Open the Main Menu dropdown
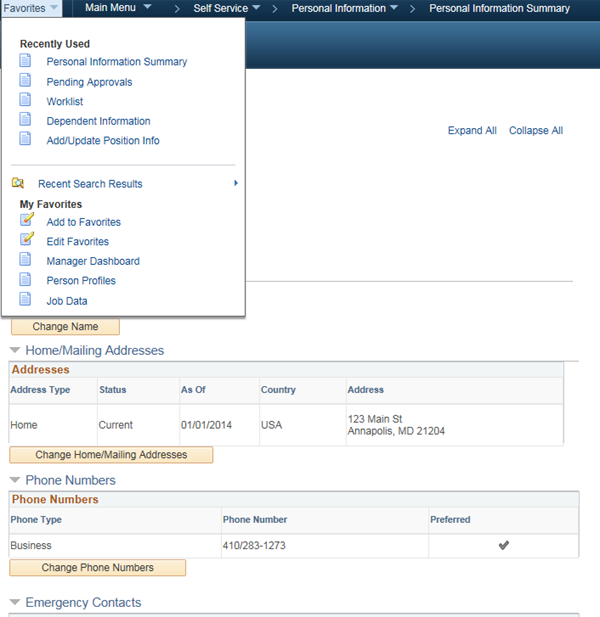 click(x=118, y=7)
